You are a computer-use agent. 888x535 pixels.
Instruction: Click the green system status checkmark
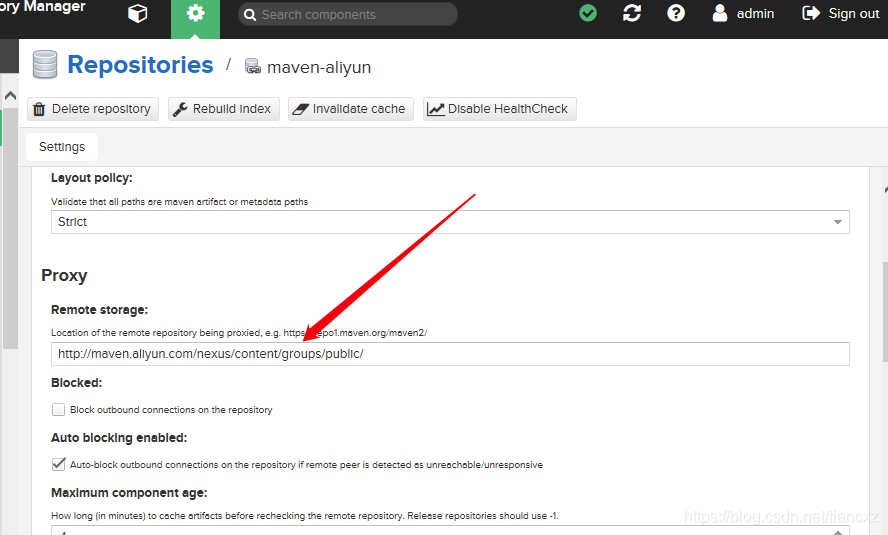(x=588, y=13)
